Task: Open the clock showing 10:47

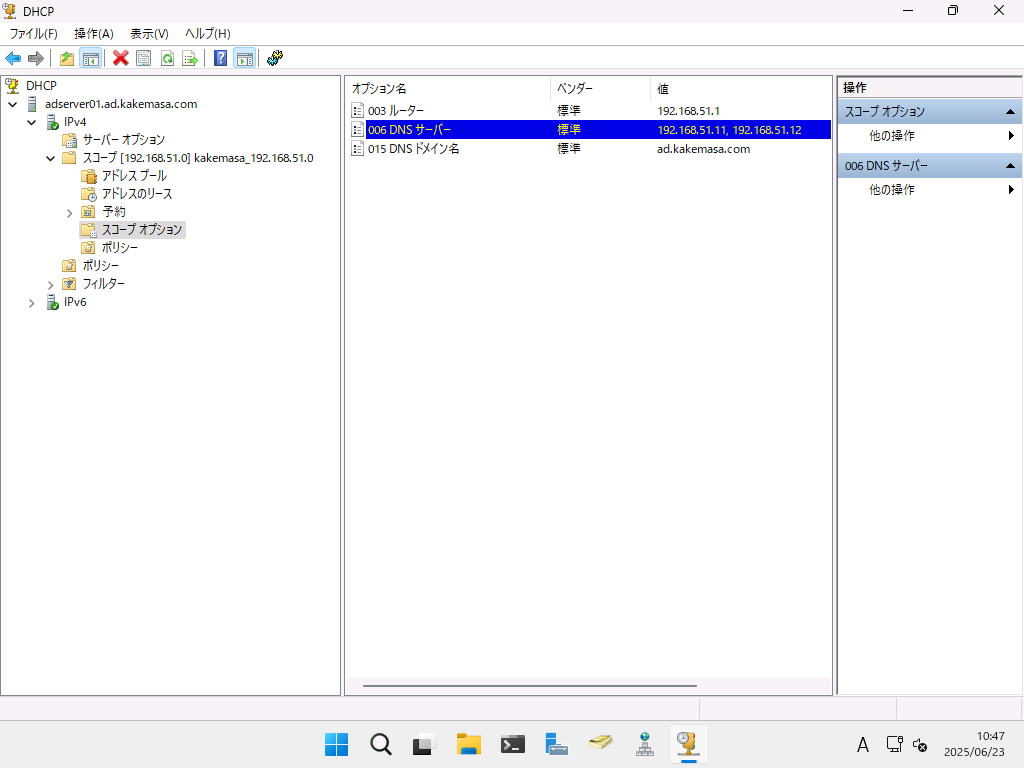Action: (974, 744)
